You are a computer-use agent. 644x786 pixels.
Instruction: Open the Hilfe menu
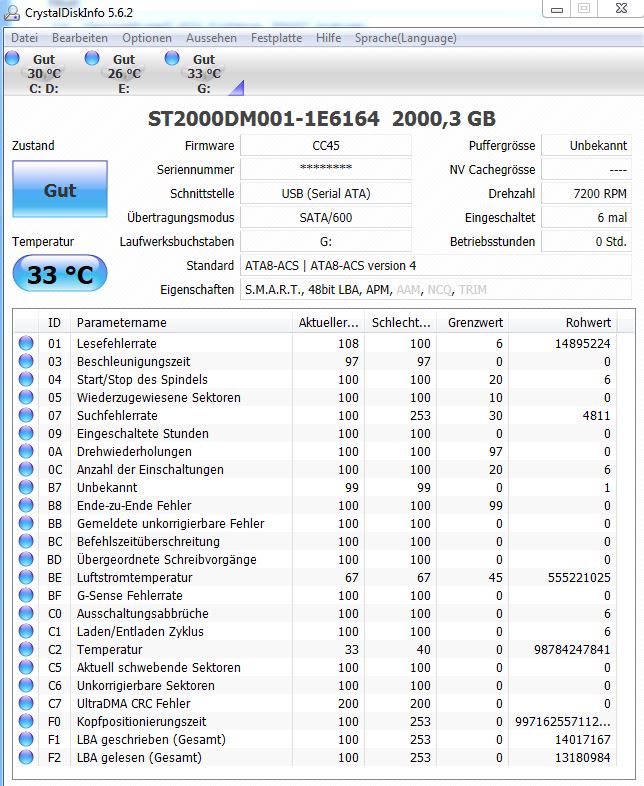click(x=328, y=38)
